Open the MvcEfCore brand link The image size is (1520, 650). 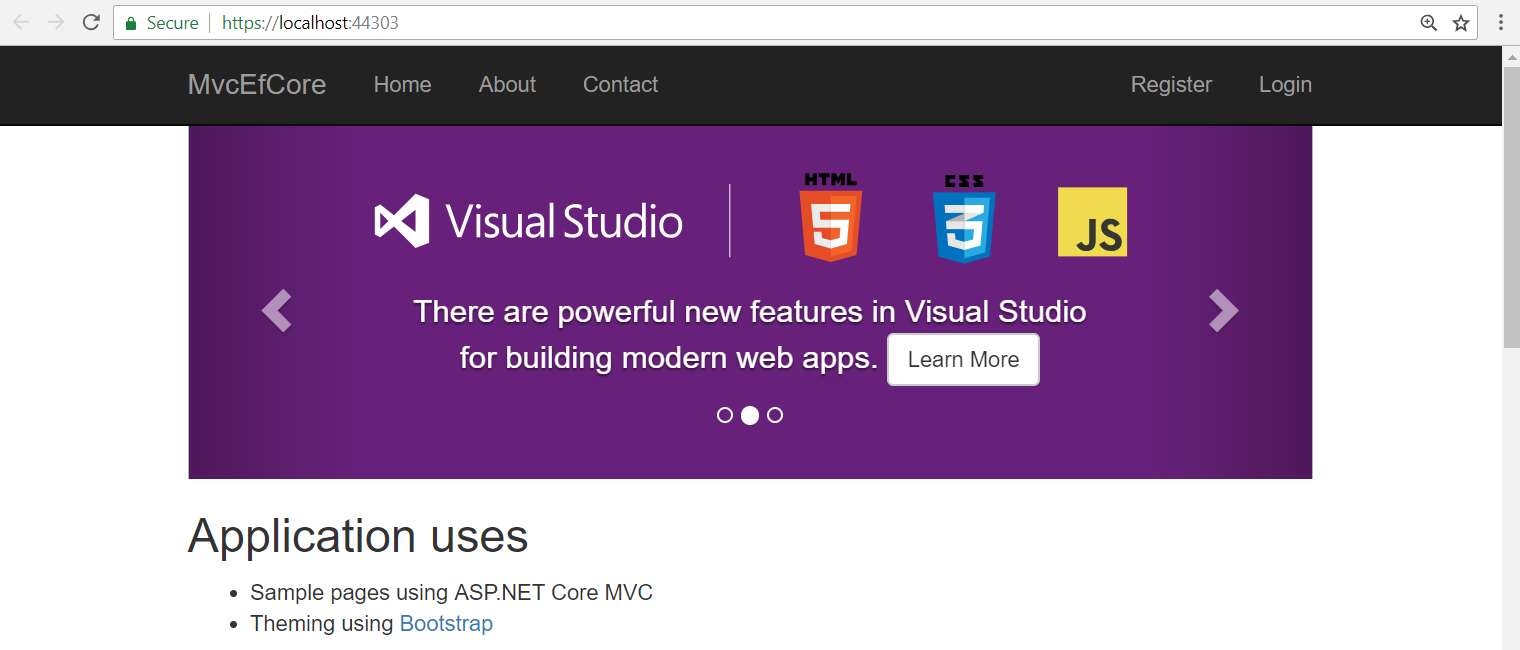[x=257, y=85]
